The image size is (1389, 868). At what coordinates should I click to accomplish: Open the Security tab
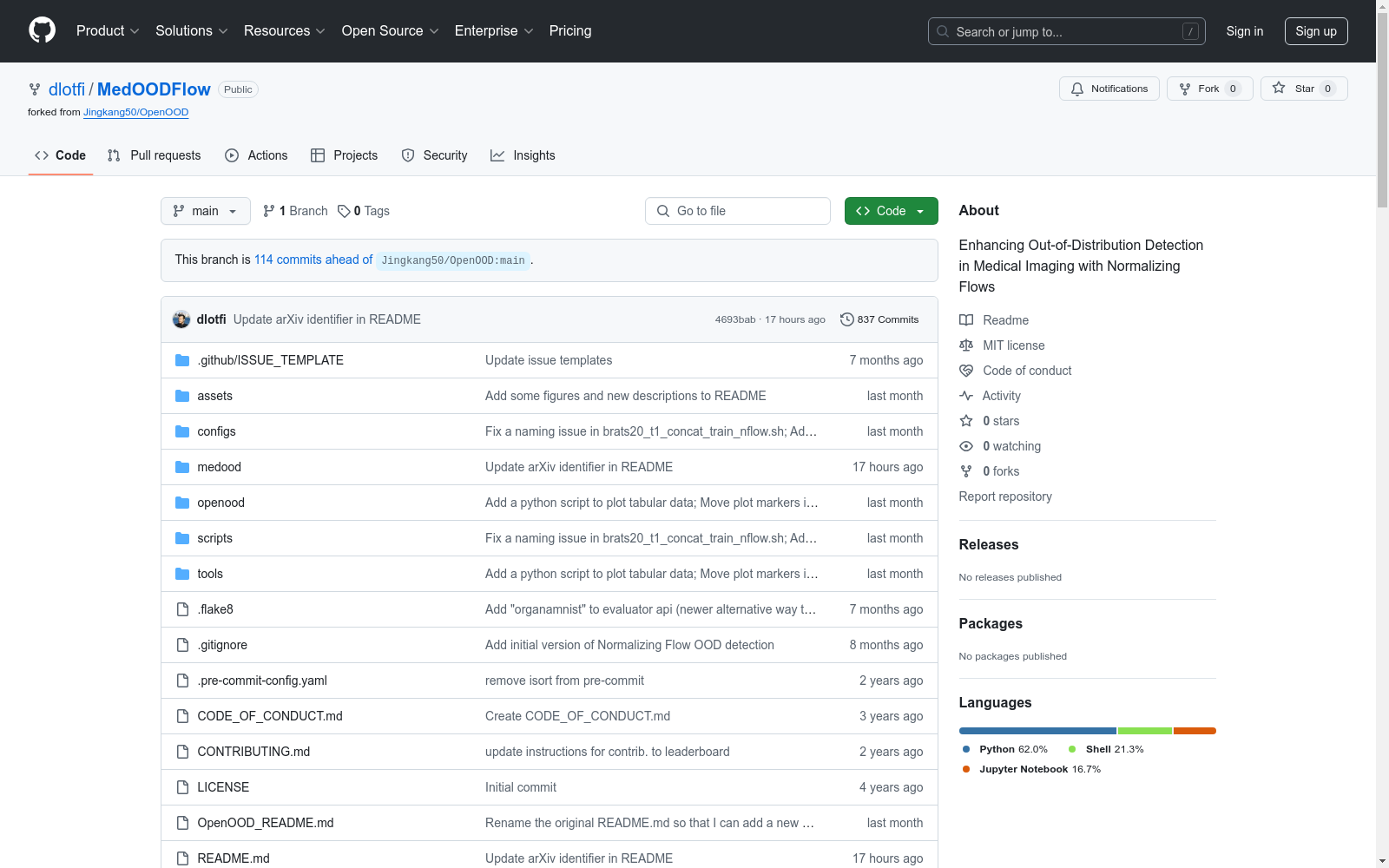coord(435,155)
